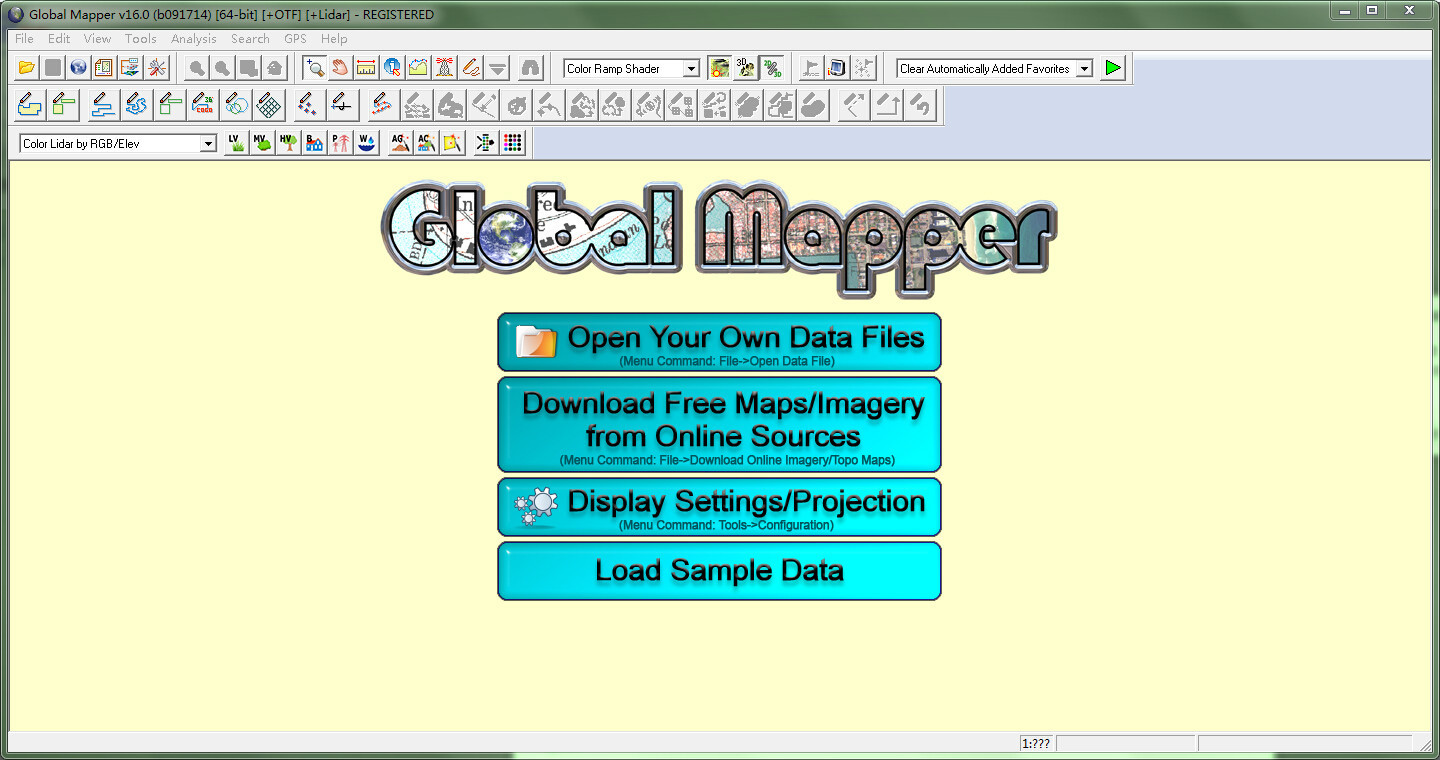Open the File menu
This screenshot has width=1440, height=760.
pyautogui.click(x=24, y=39)
